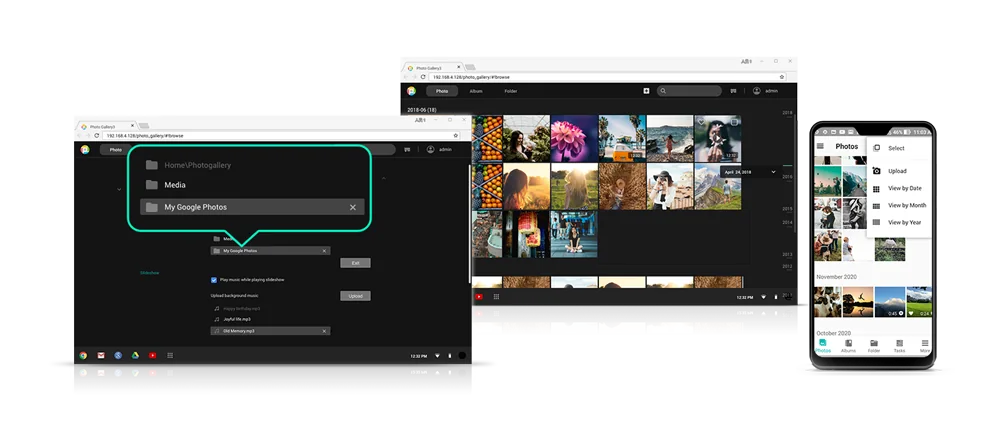Toggle Play music while playing slideshow checkbox
Image resolution: width=1000 pixels, height=446 pixels.
click(x=214, y=279)
